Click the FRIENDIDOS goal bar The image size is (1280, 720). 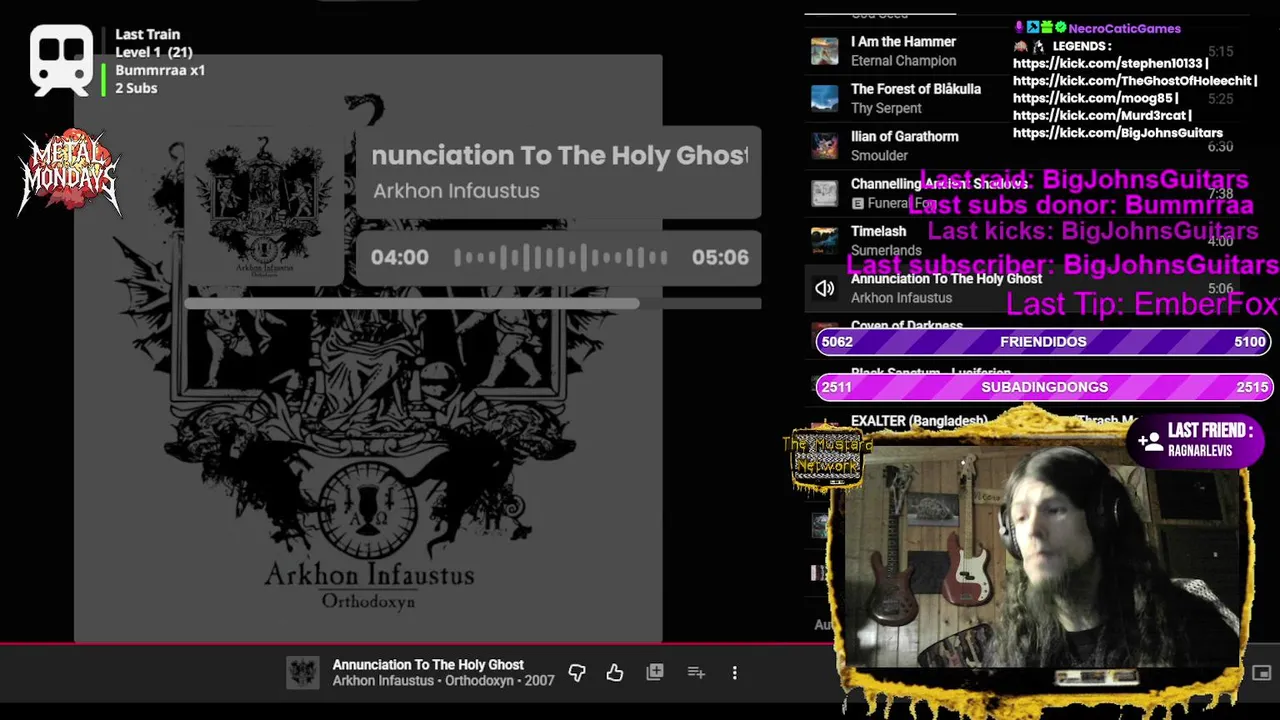[x=1044, y=342]
